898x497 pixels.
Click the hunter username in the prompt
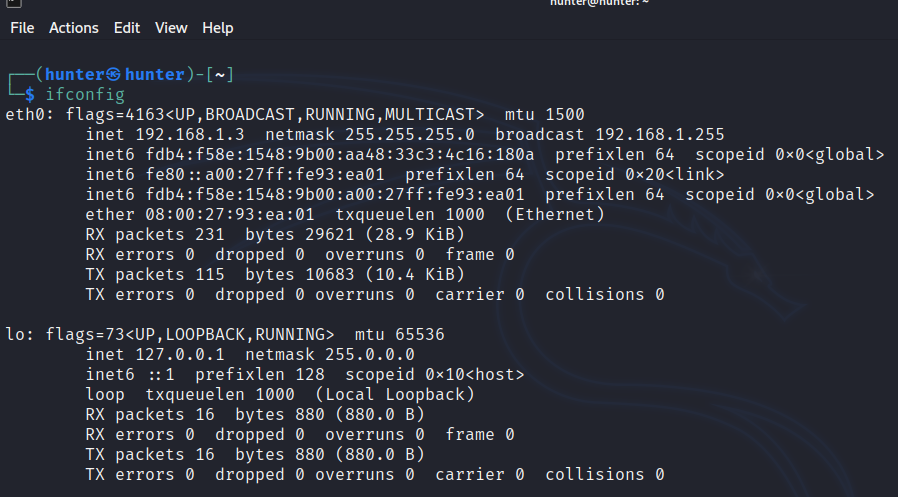tap(74, 74)
